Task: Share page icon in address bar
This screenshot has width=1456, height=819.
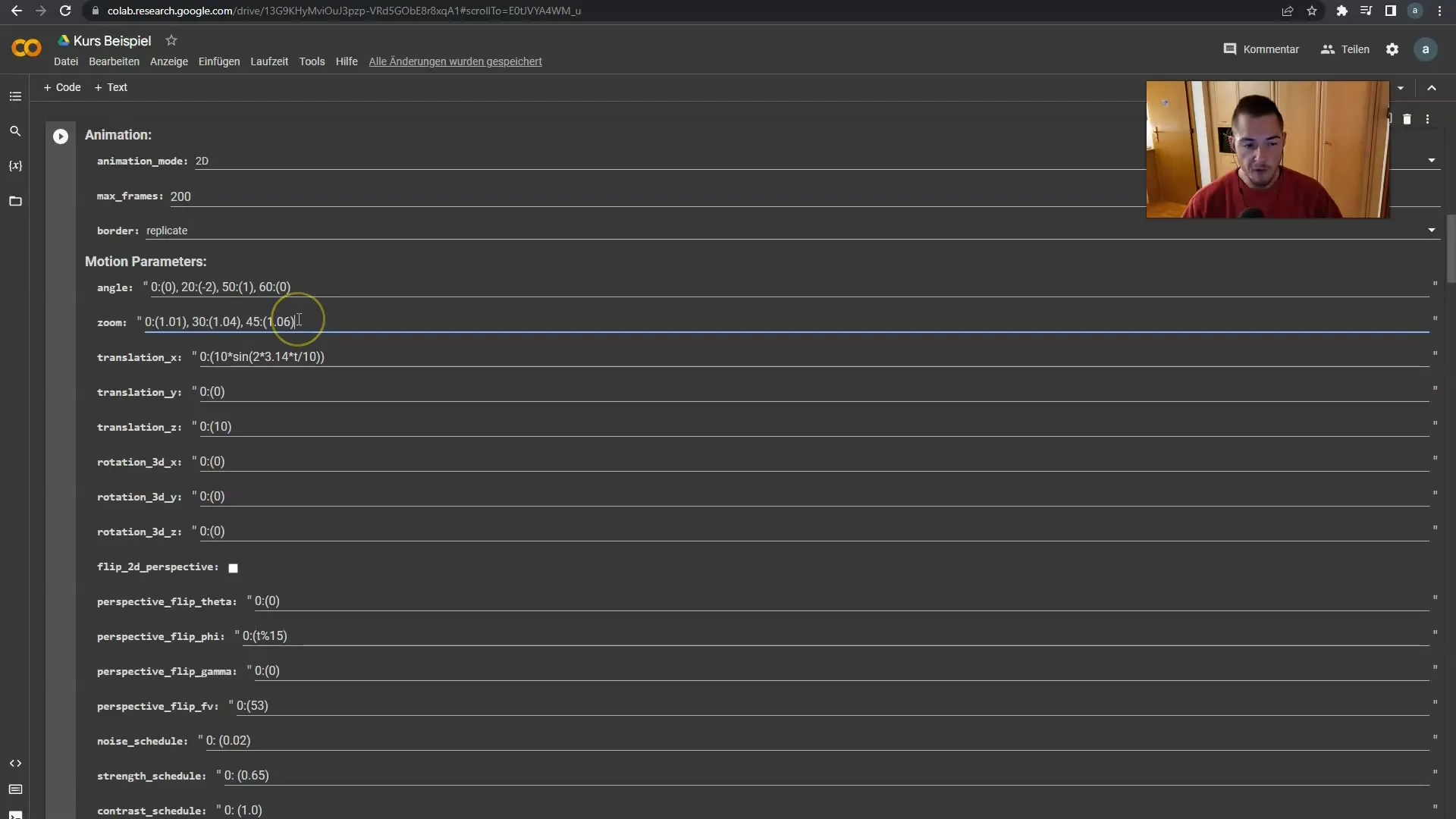Action: (1288, 11)
